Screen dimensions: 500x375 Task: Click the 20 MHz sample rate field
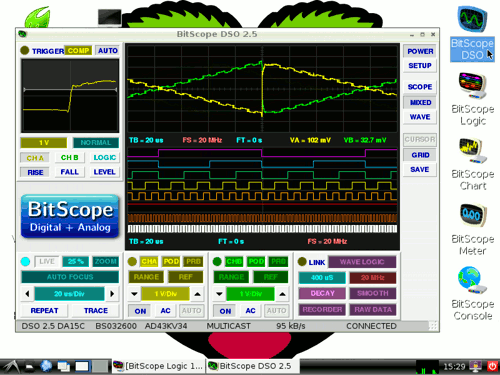[372, 277]
